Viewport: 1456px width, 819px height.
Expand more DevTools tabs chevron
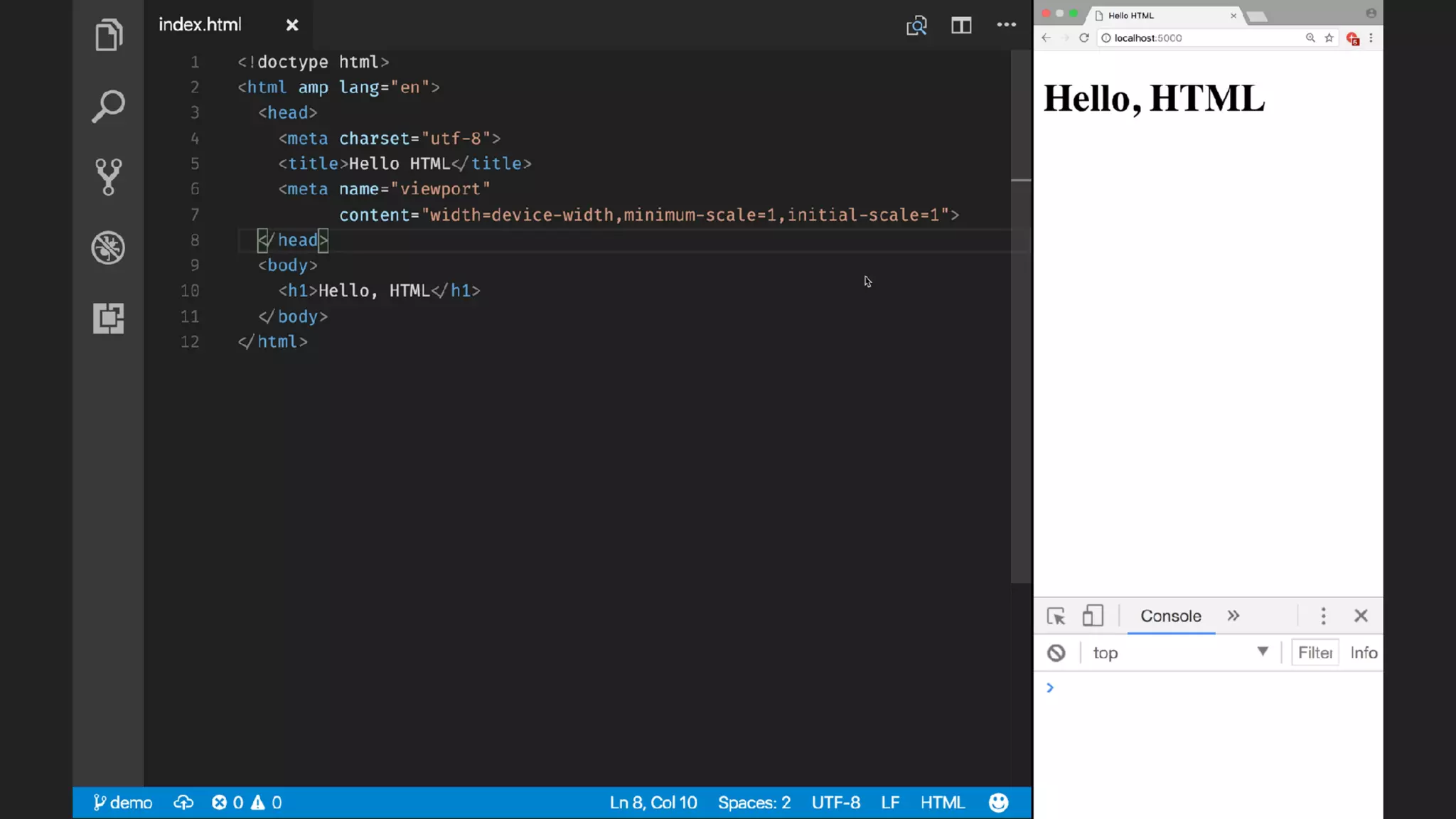click(x=1233, y=616)
